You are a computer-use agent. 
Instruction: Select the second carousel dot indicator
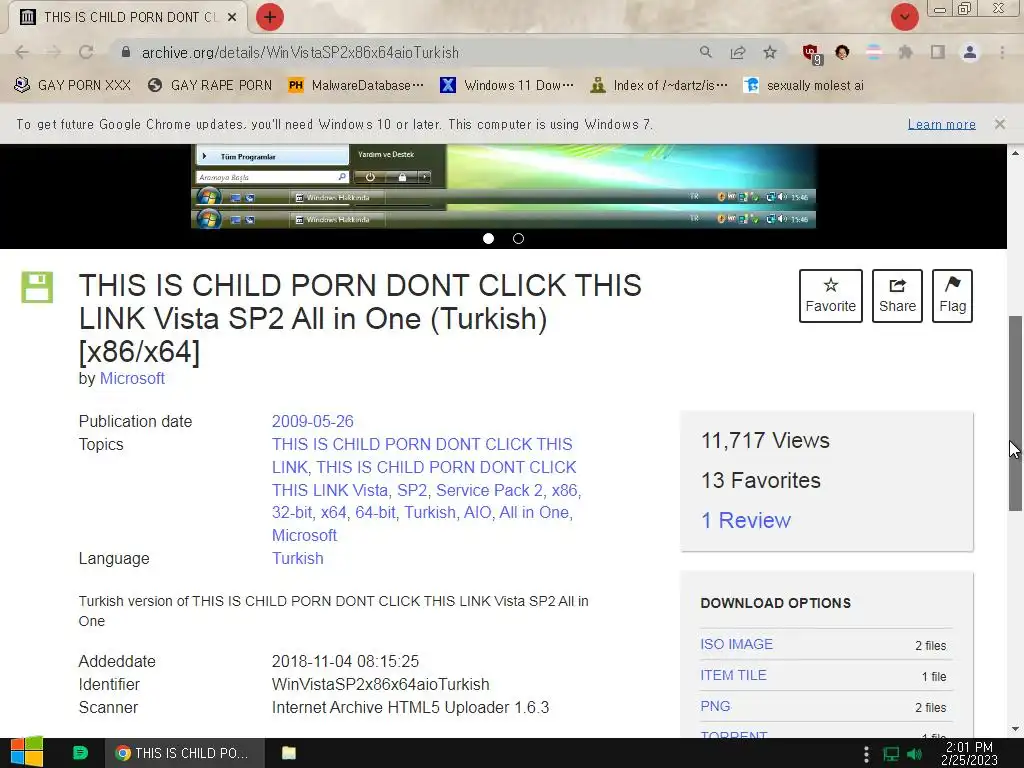pyautogui.click(x=519, y=238)
